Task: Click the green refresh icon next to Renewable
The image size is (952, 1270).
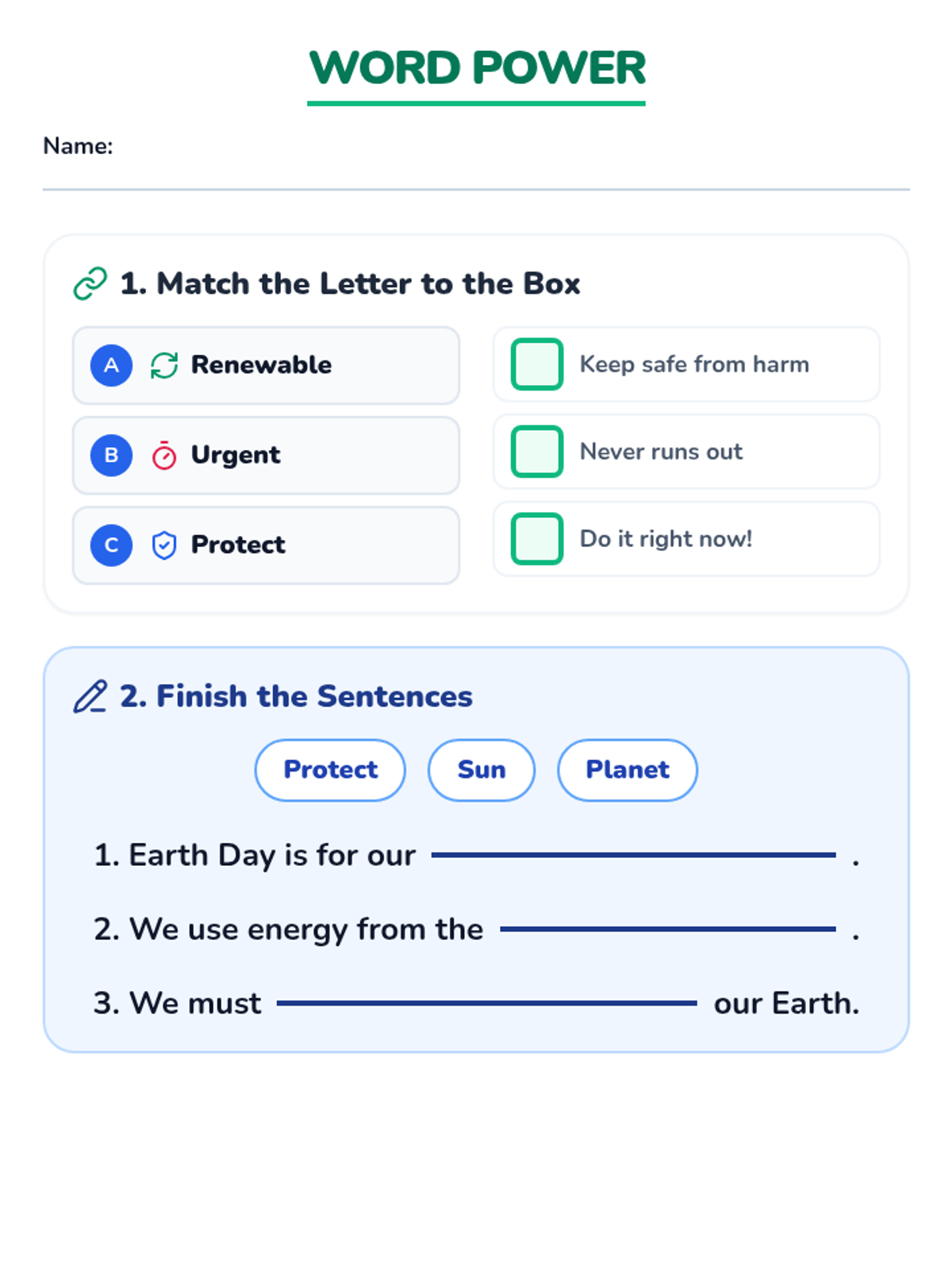Action: [164, 365]
